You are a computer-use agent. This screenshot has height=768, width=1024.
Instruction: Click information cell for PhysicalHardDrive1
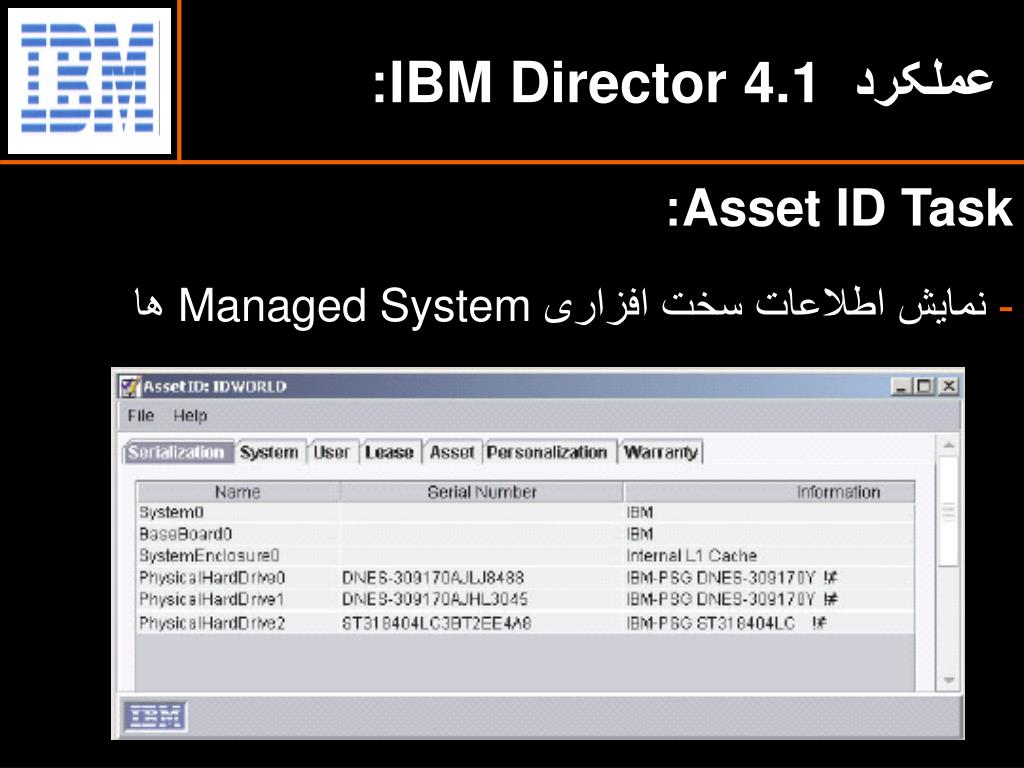(731, 599)
